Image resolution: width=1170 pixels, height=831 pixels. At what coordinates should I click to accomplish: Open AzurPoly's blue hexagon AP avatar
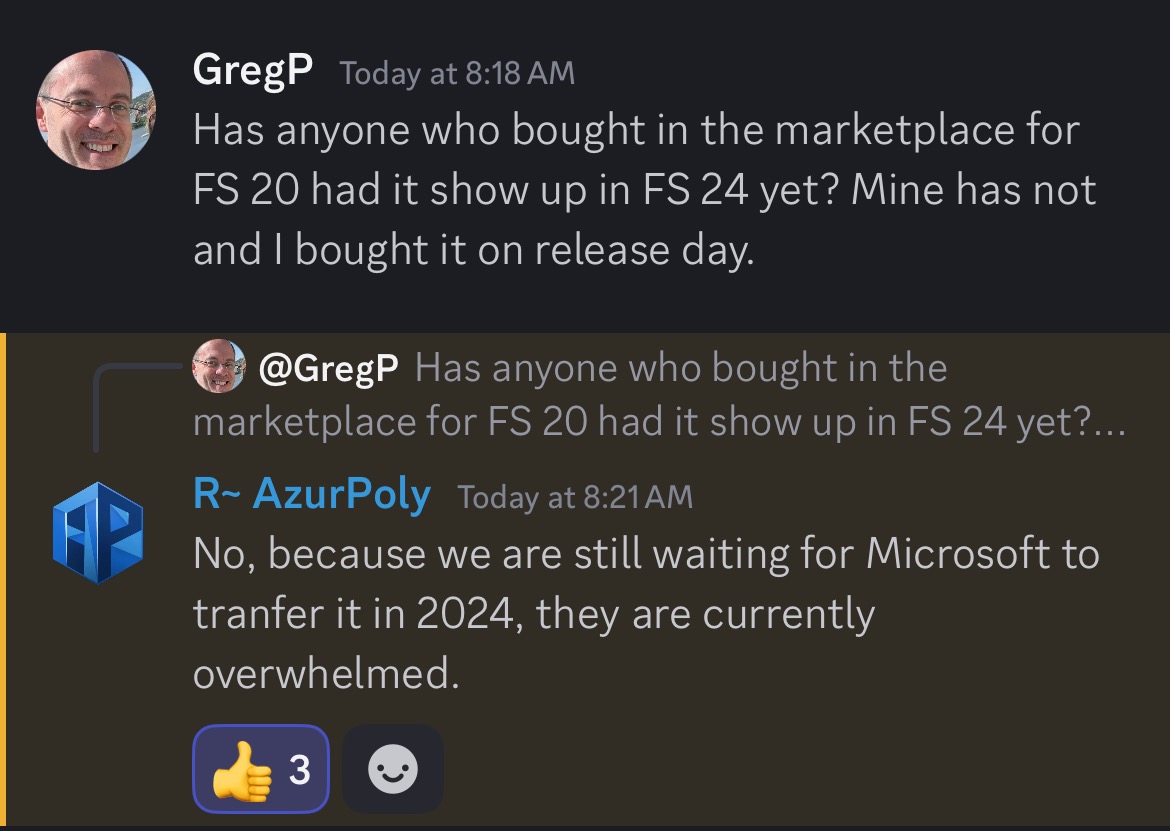click(x=98, y=533)
